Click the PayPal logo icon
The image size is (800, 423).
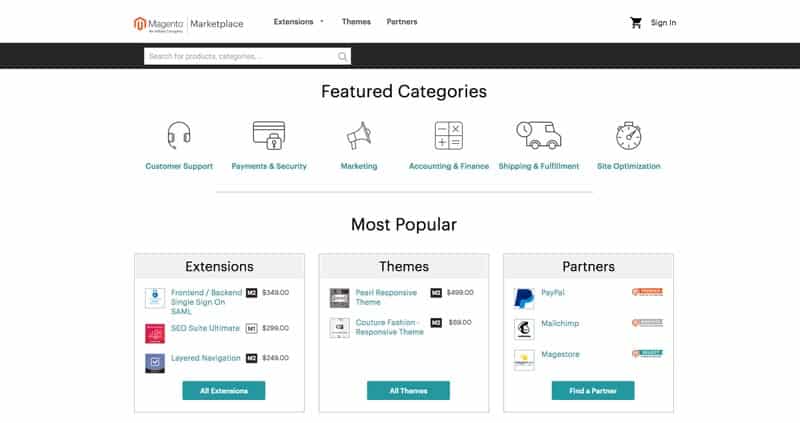click(524, 298)
